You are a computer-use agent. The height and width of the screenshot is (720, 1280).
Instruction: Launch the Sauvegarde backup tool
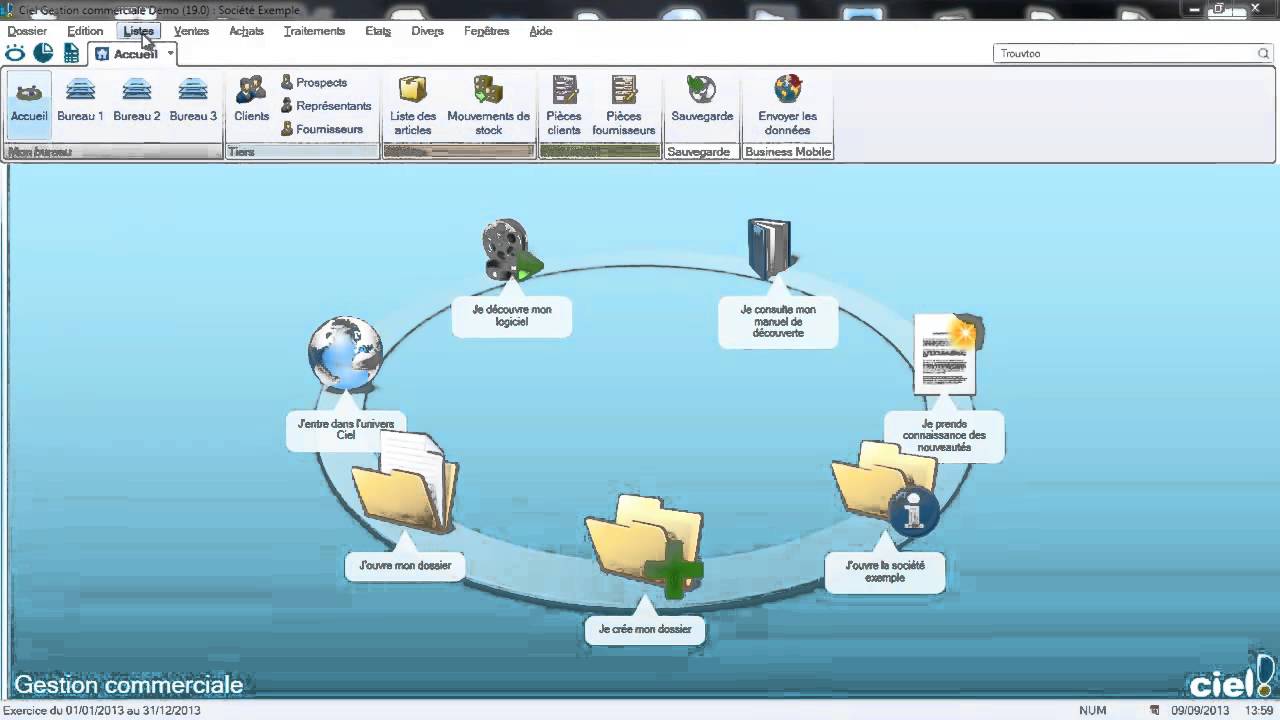702,100
